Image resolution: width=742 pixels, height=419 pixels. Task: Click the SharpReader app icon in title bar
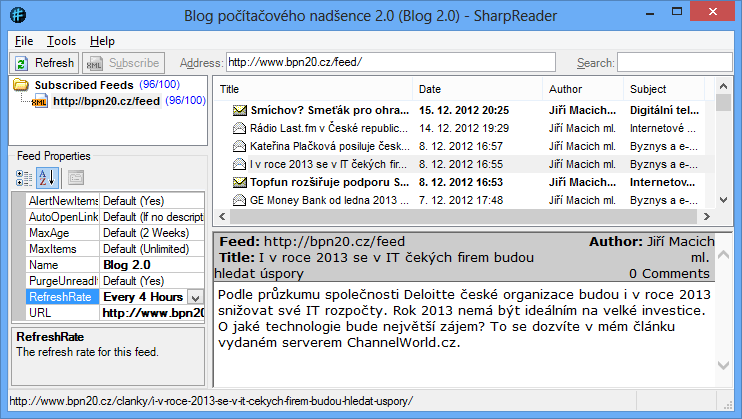[x=17, y=16]
